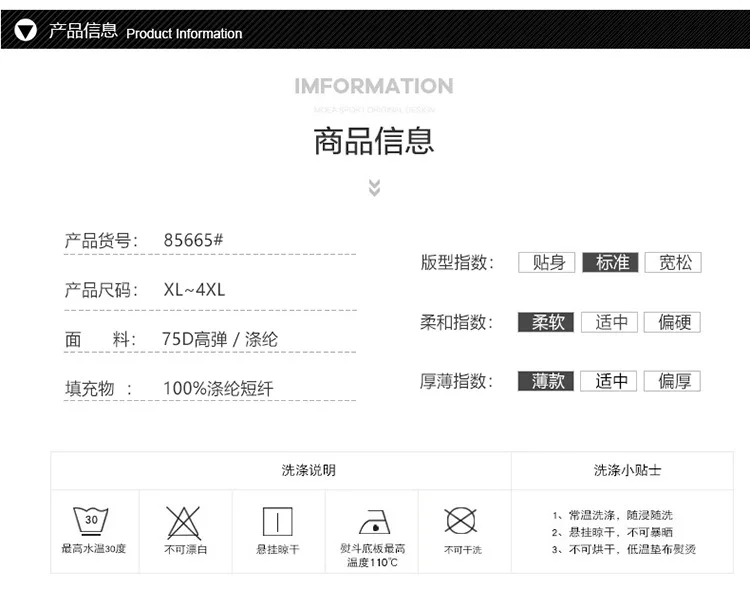Click the 不可漂白 caption
750x610 pixels.
(186, 549)
